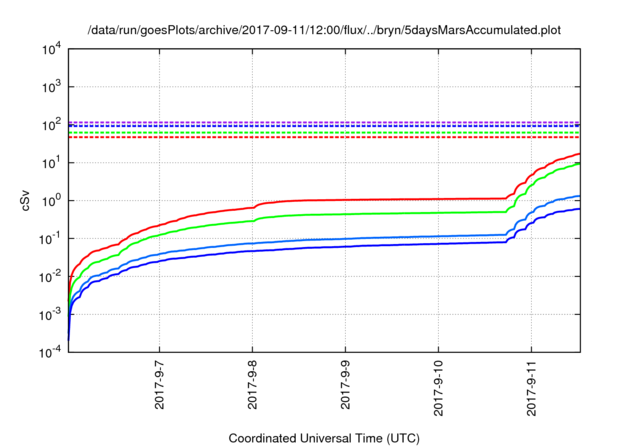Click the dashed red threshold line
Viewport: 640px width, 448px height.
click(324, 138)
